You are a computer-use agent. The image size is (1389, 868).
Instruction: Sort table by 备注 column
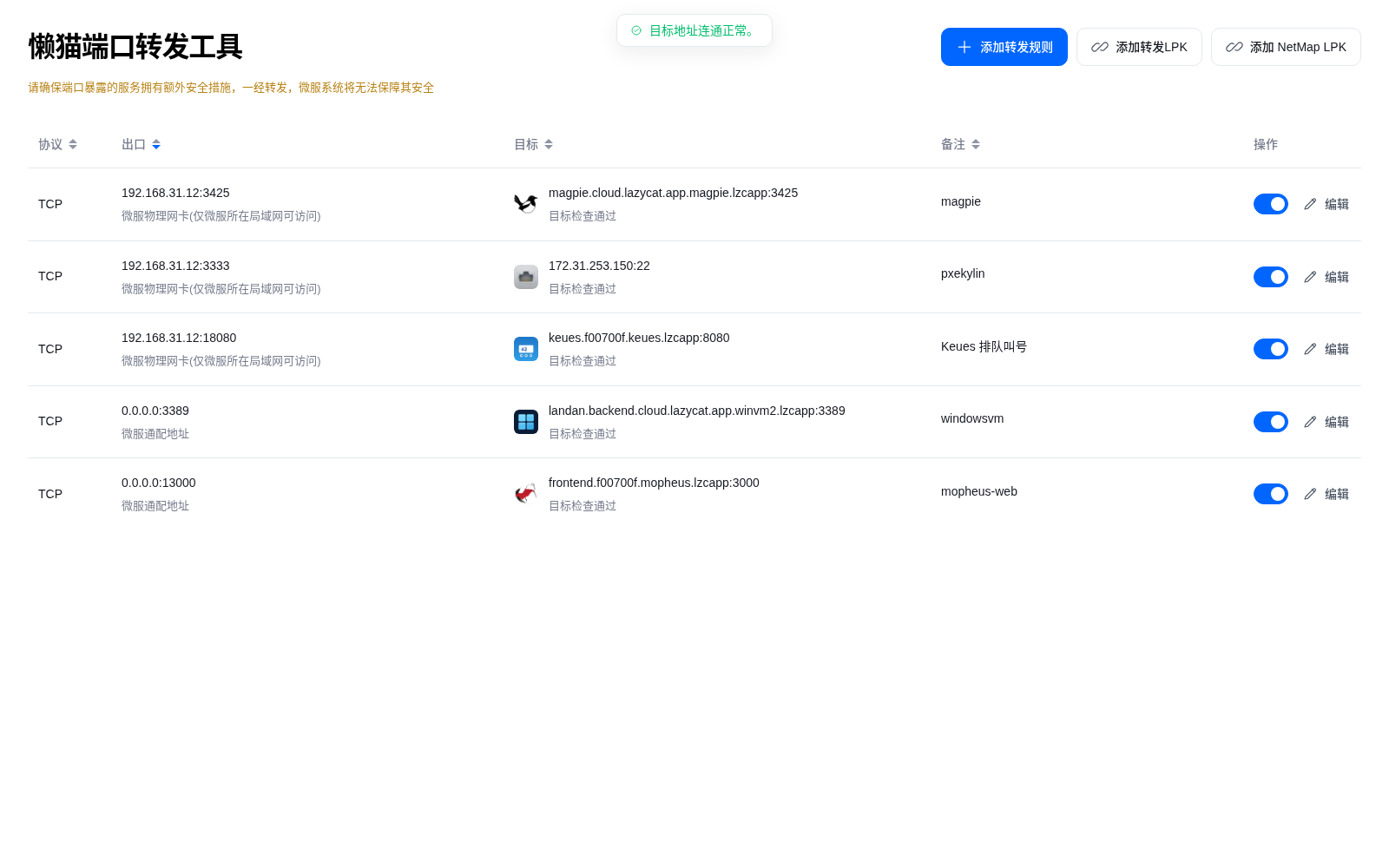click(x=976, y=144)
